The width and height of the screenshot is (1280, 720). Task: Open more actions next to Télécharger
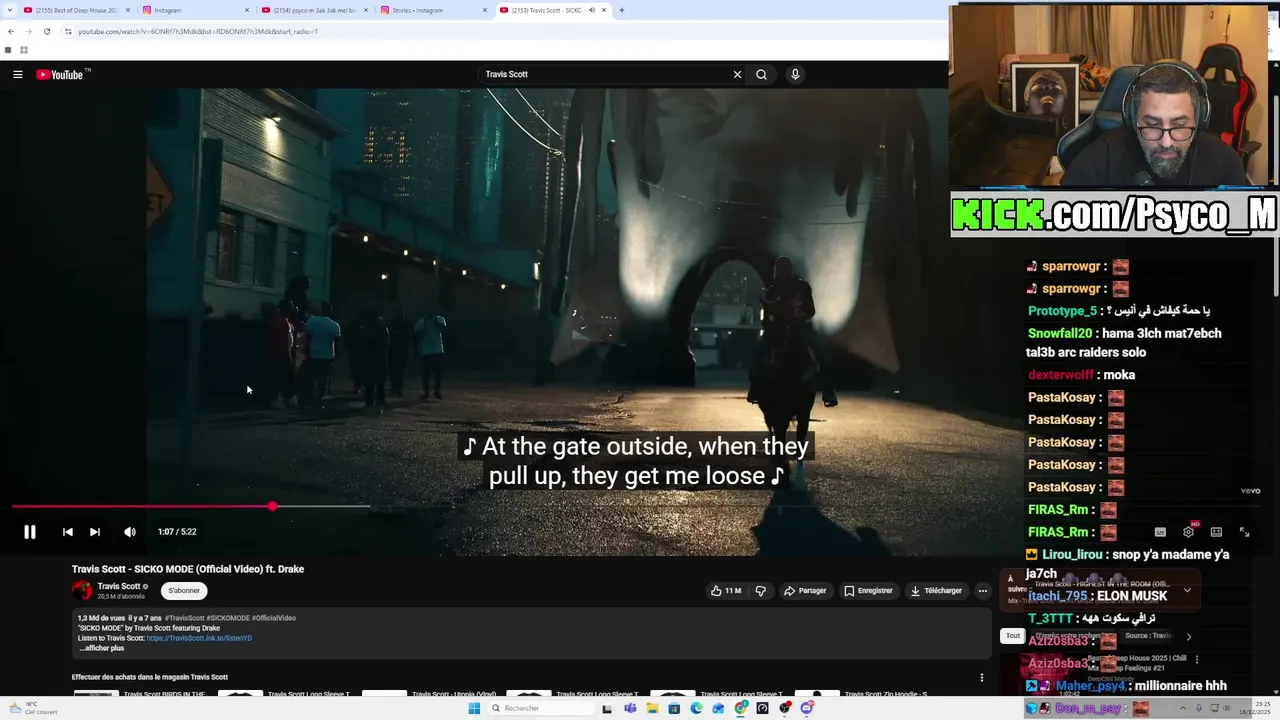(x=982, y=591)
